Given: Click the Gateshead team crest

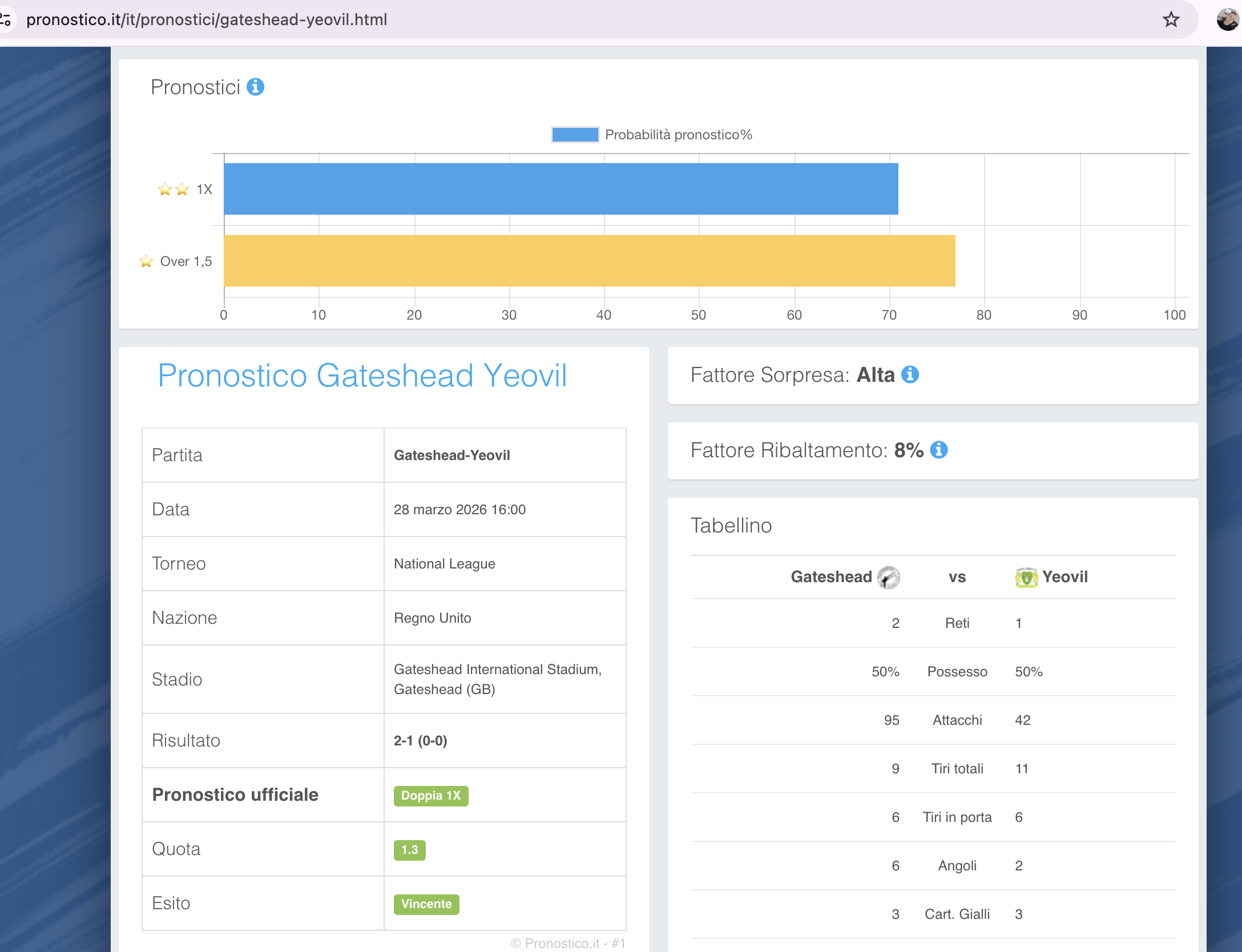Looking at the screenshot, I should [888, 577].
